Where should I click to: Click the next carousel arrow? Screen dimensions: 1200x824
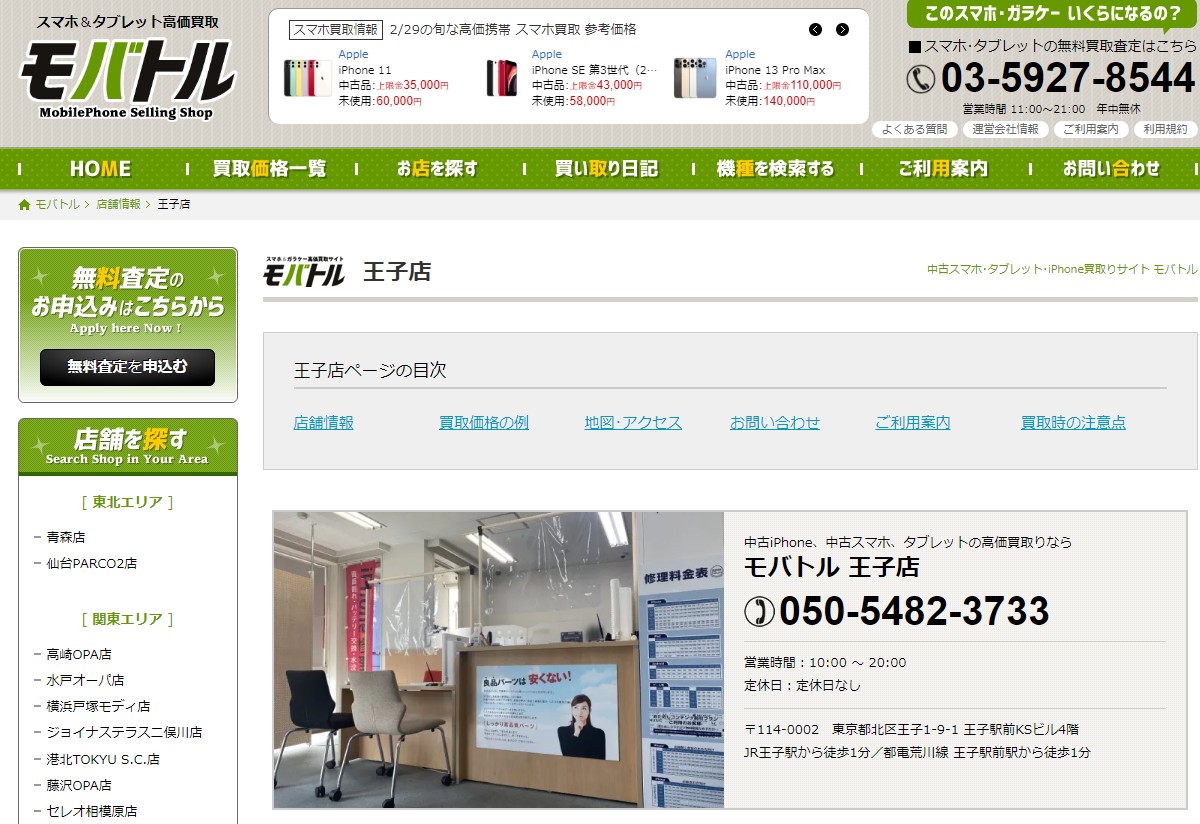click(x=842, y=30)
